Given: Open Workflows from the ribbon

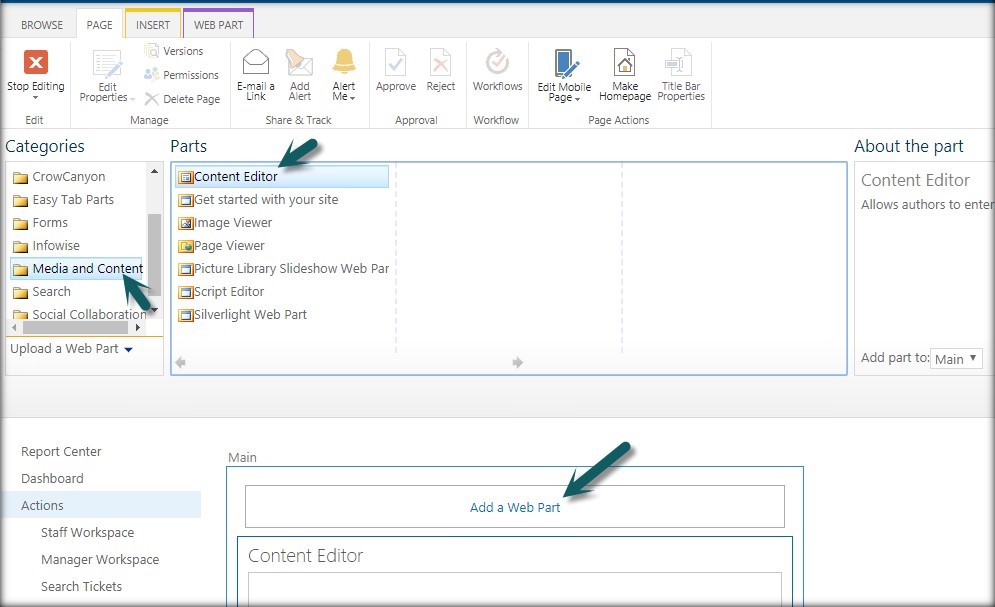Looking at the screenshot, I should [x=498, y=70].
